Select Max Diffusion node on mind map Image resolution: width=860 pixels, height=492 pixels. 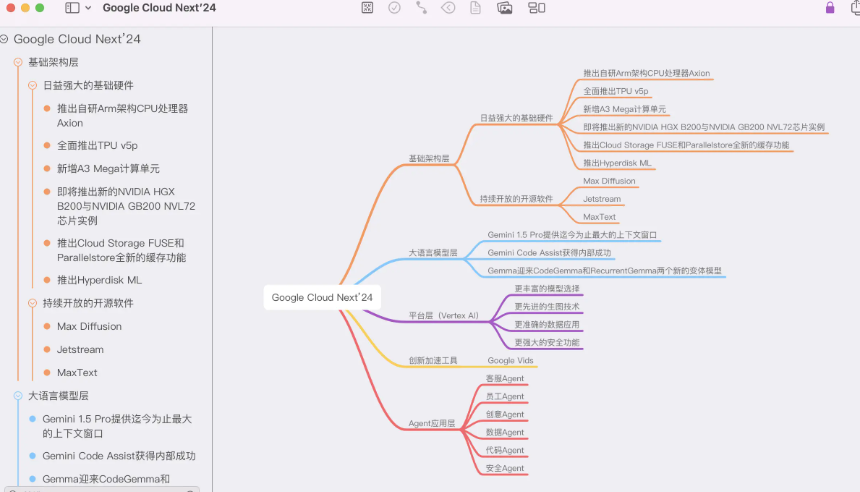click(609, 181)
